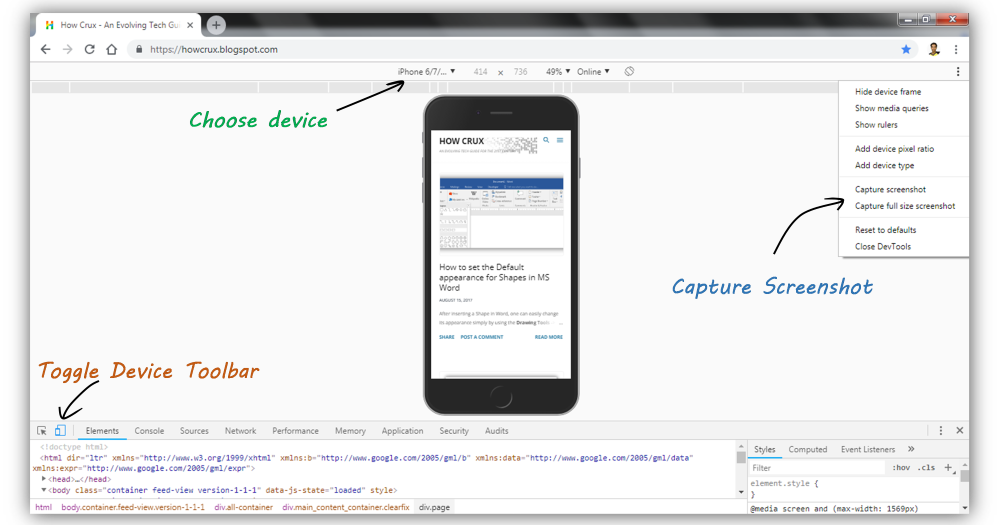Toggle :hov element state panel
The width and height of the screenshot is (1000, 525).
coord(901,468)
